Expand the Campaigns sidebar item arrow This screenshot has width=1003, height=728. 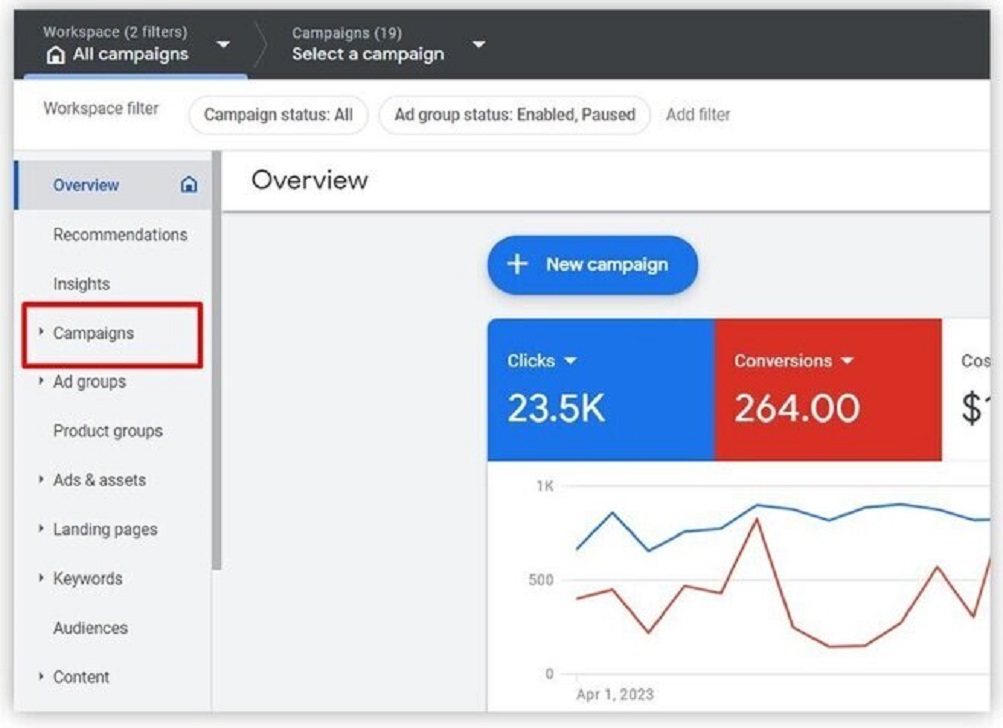point(40,332)
